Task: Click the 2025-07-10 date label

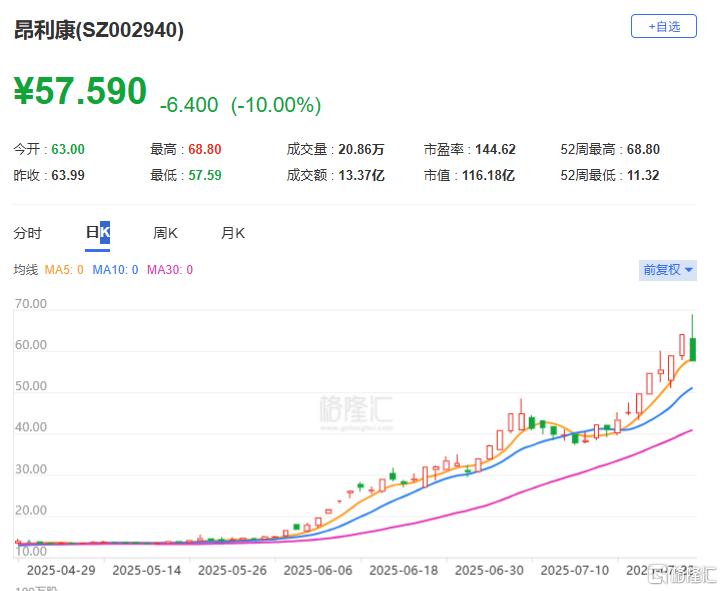Action: (x=575, y=571)
